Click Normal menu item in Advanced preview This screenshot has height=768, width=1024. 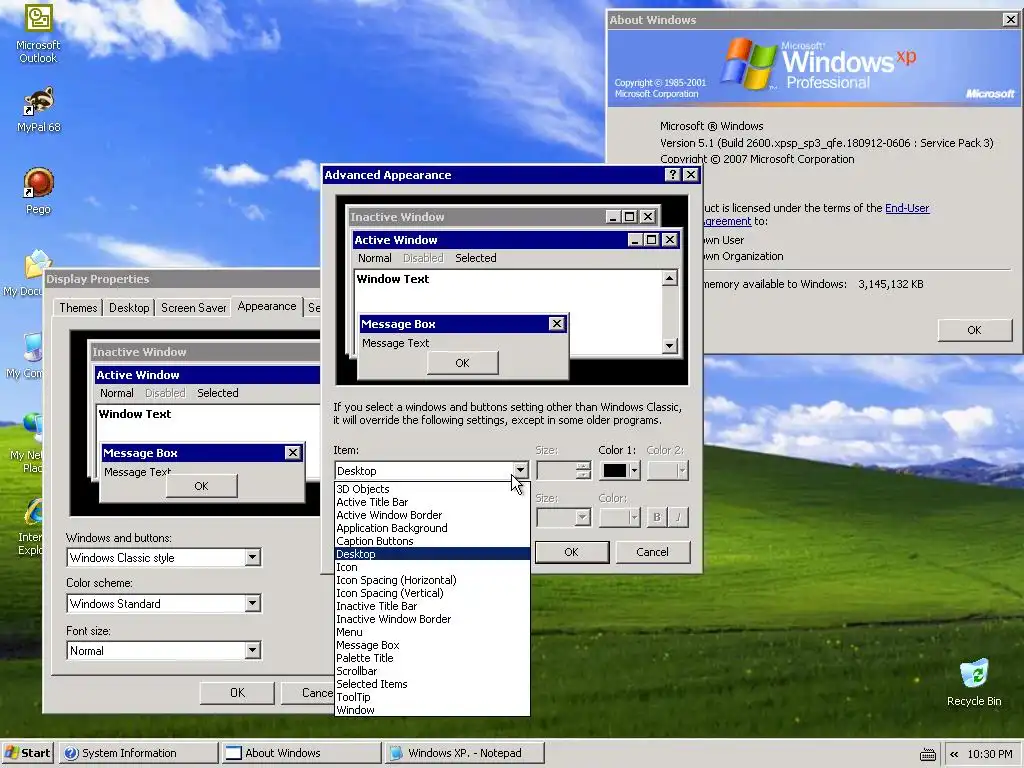pos(375,258)
